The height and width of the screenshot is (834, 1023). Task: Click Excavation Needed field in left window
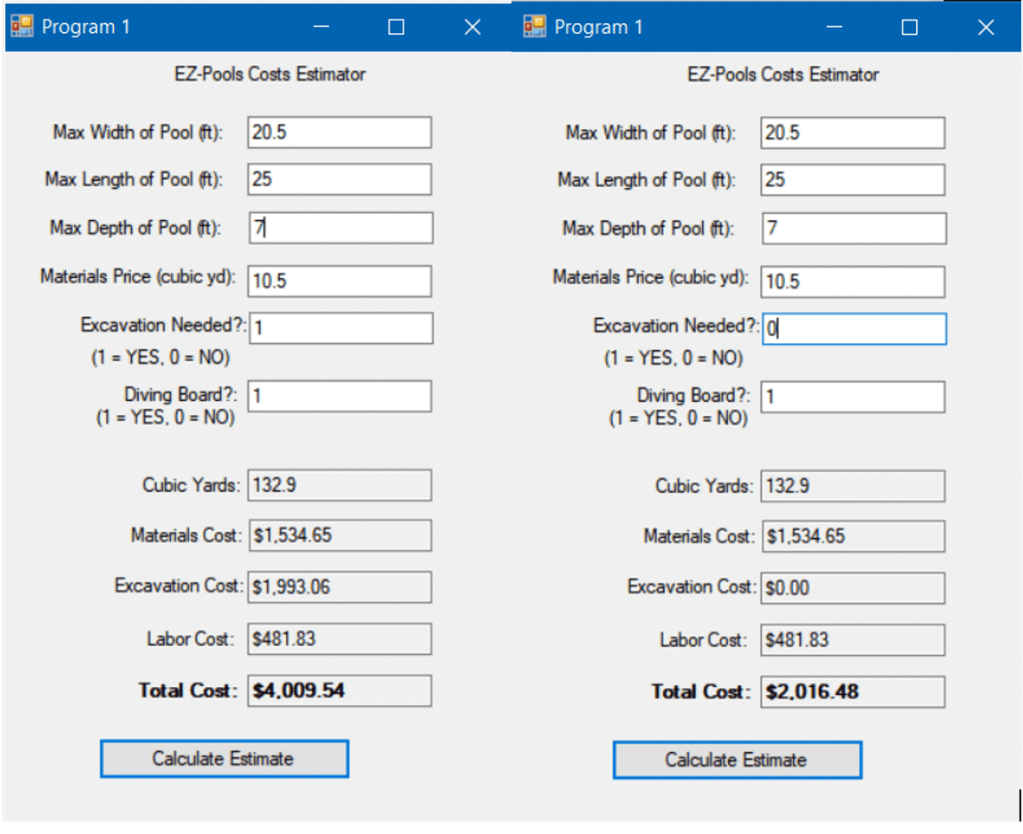[340, 328]
